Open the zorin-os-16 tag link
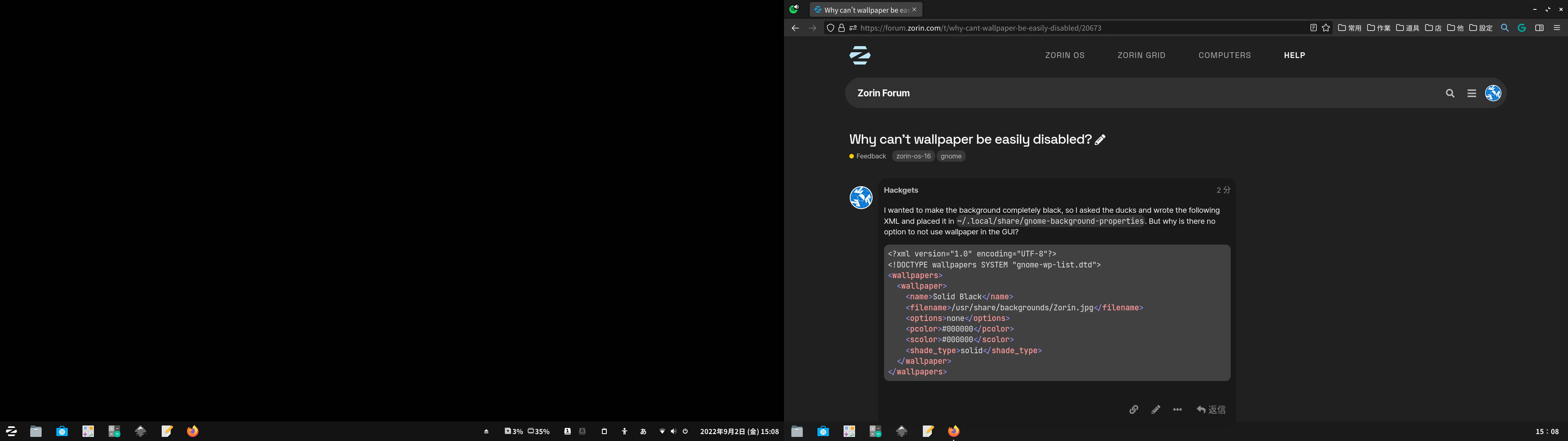The height and width of the screenshot is (441, 1568). (x=913, y=156)
